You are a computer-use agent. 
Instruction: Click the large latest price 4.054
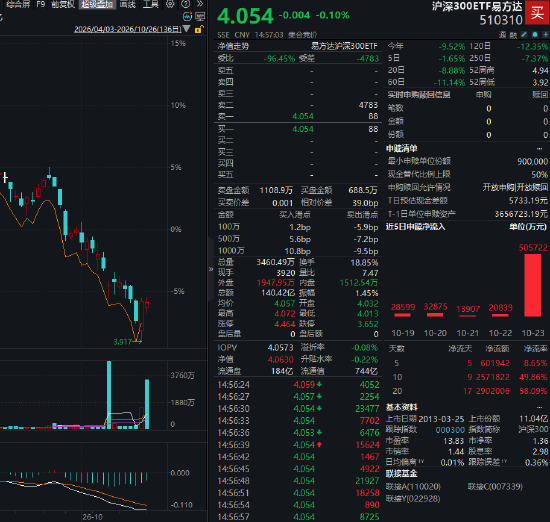click(x=245, y=16)
